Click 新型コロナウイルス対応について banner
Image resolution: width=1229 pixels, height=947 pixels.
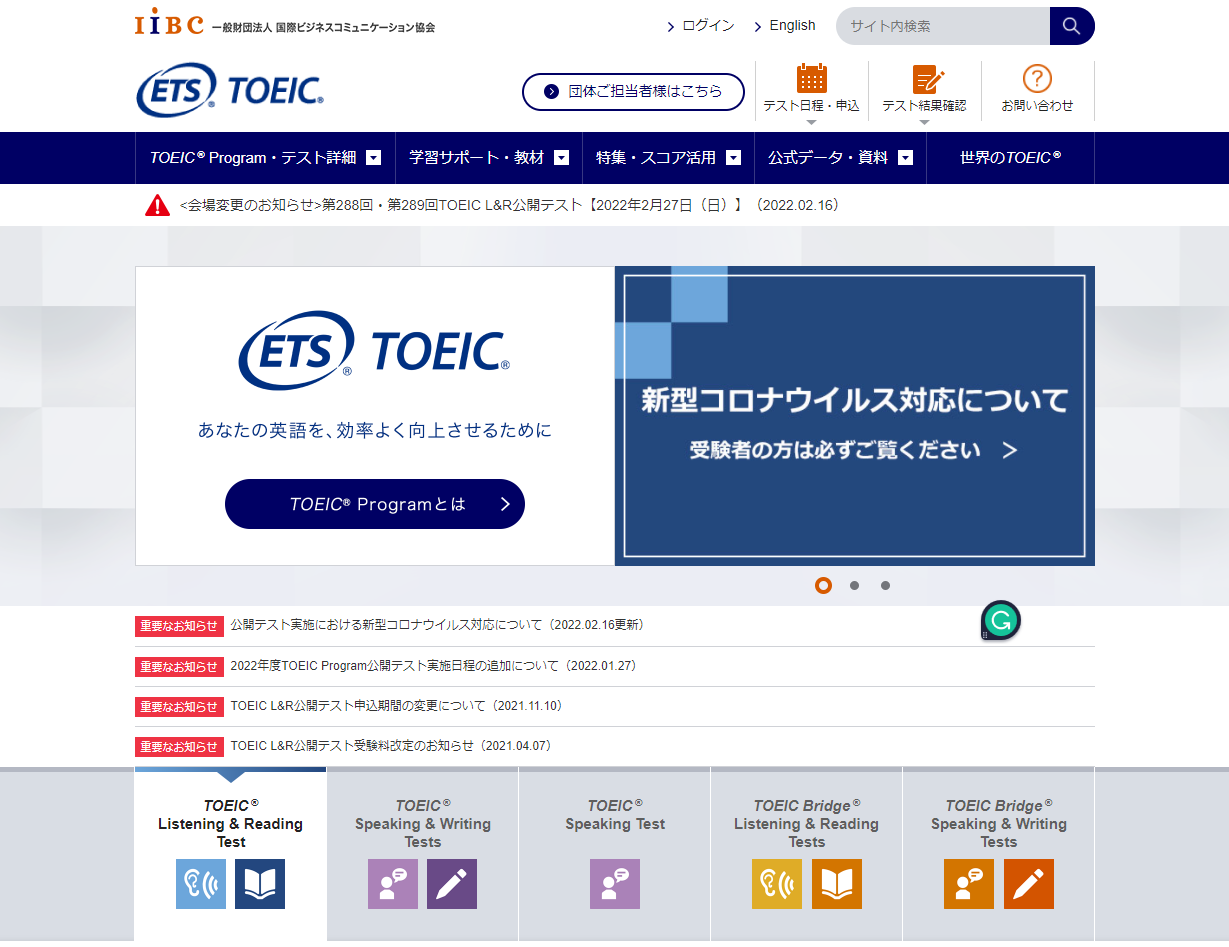[855, 416]
